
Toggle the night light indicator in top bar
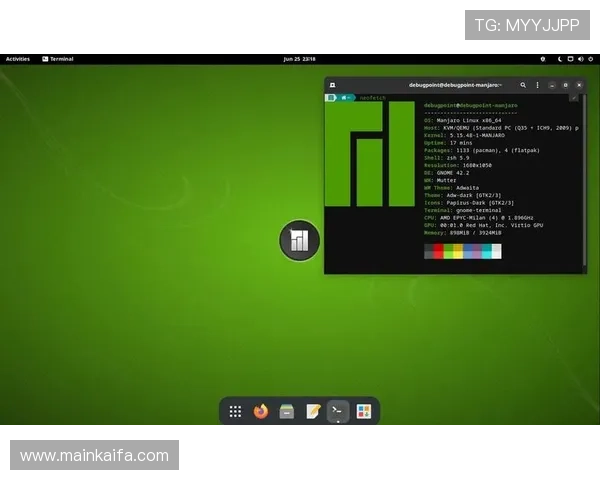[560, 59]
